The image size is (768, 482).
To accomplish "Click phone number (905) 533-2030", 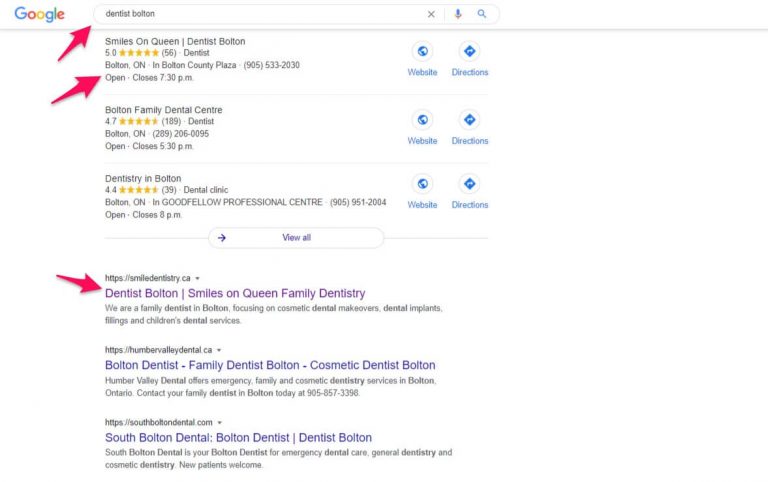I will [271, 65].
